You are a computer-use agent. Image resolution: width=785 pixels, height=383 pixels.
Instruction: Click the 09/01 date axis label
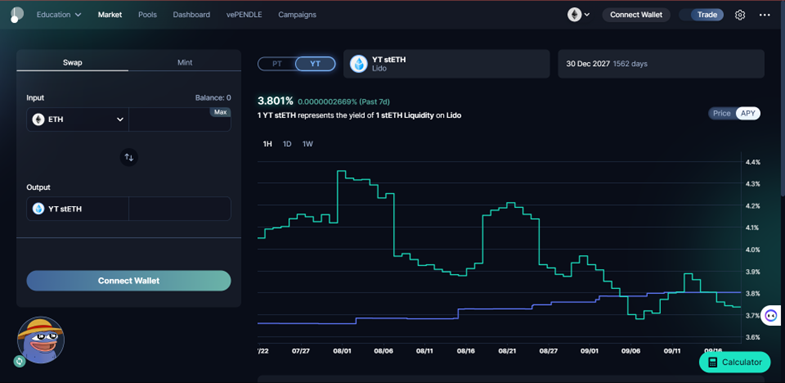(x=590, y=351)
